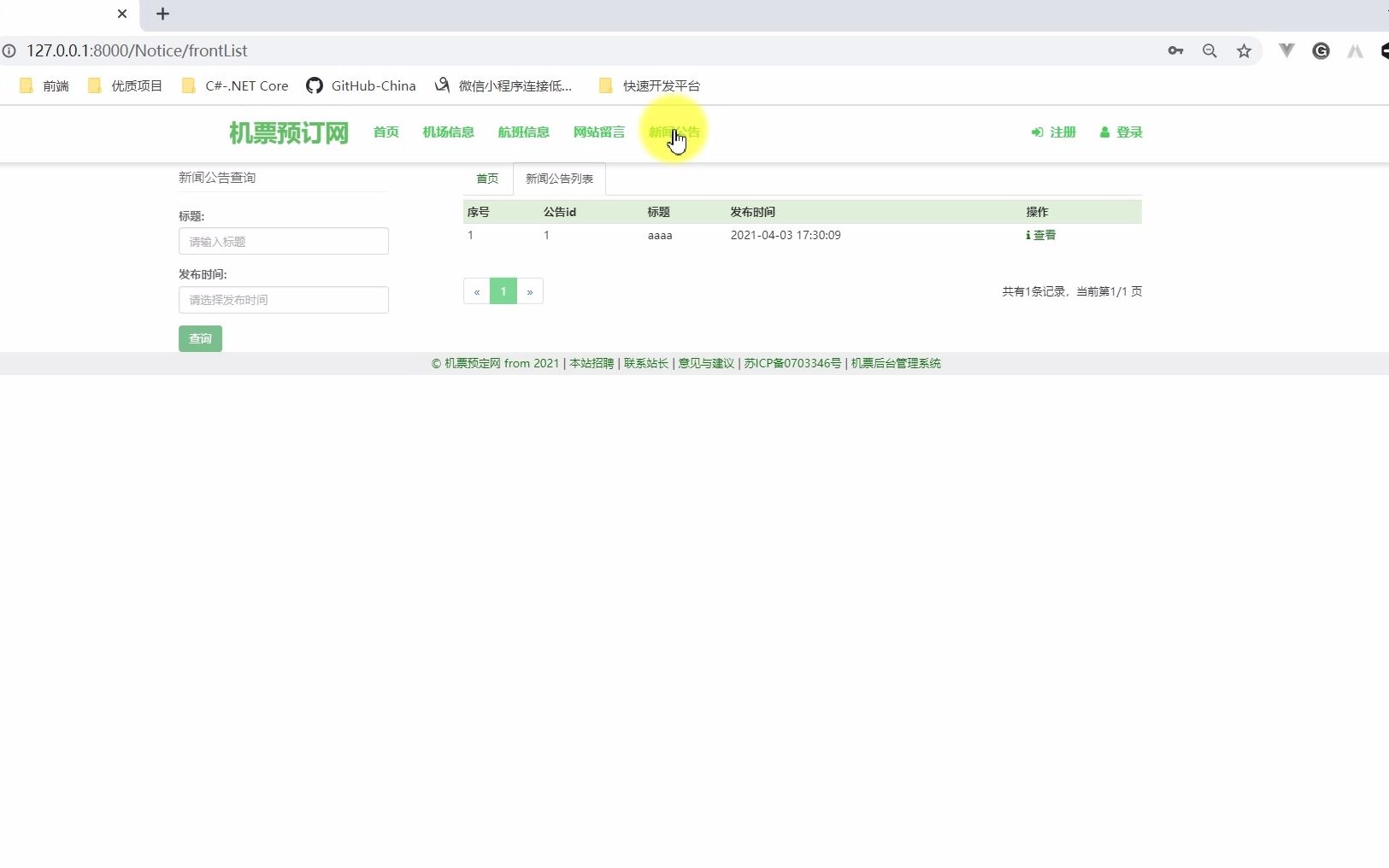Viewport: 1389px width, 868px height.
Task: Click the 查看 link for notice aaaa
Action: (1041, 235)
